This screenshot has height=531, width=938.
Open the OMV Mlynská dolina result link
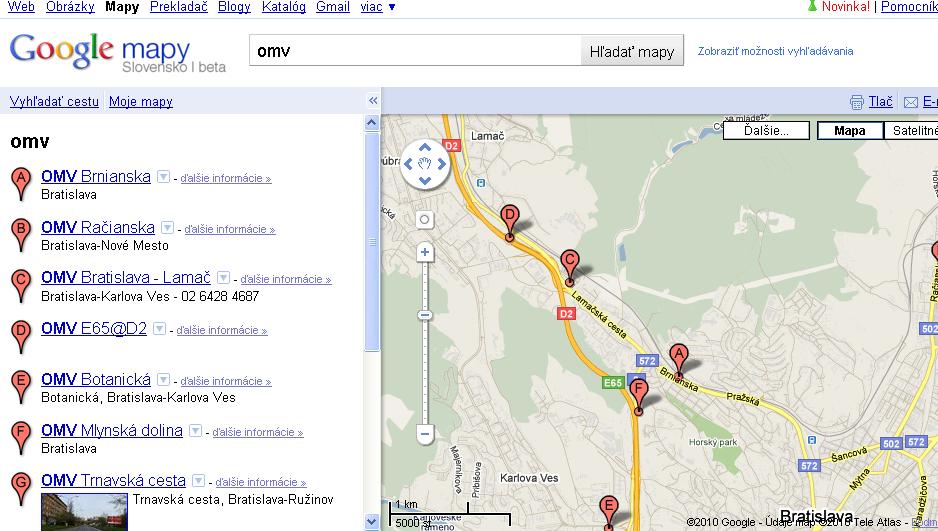(x=112, y=430)
